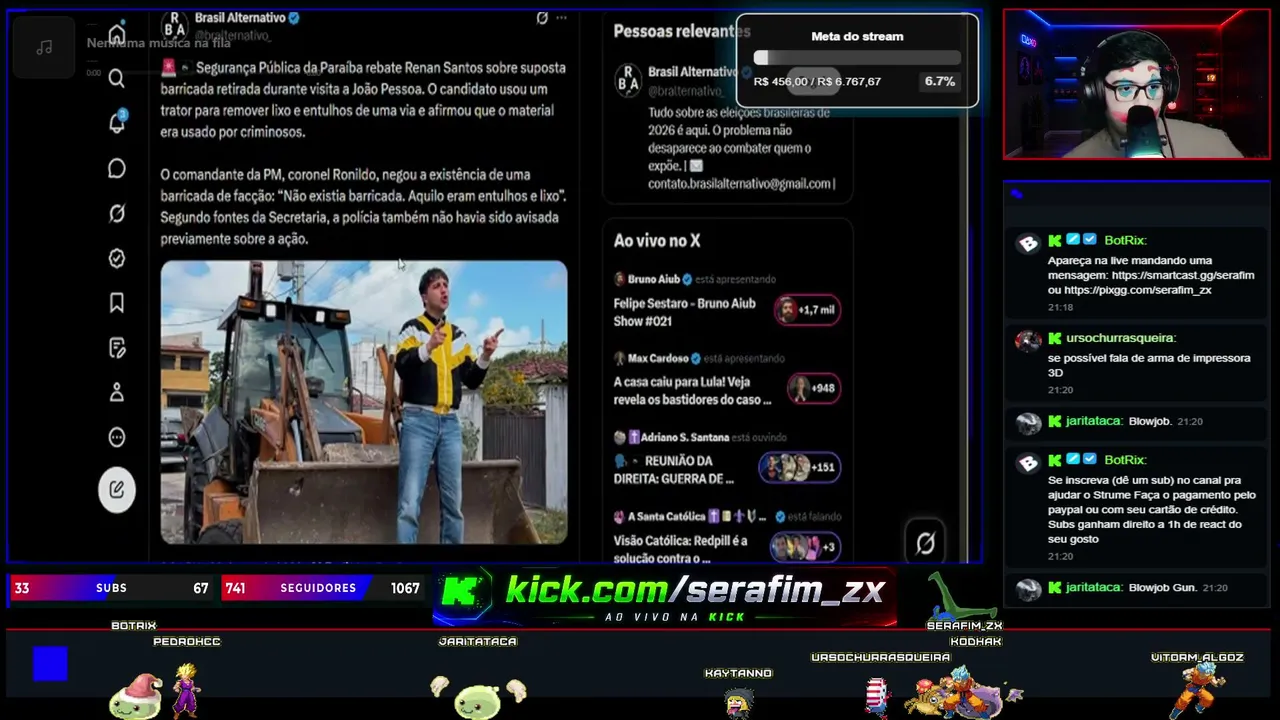Click the Meta do stream progress bar
Image resolution: width=1280 pixels, height=720 pixels.
pos(857,58)
